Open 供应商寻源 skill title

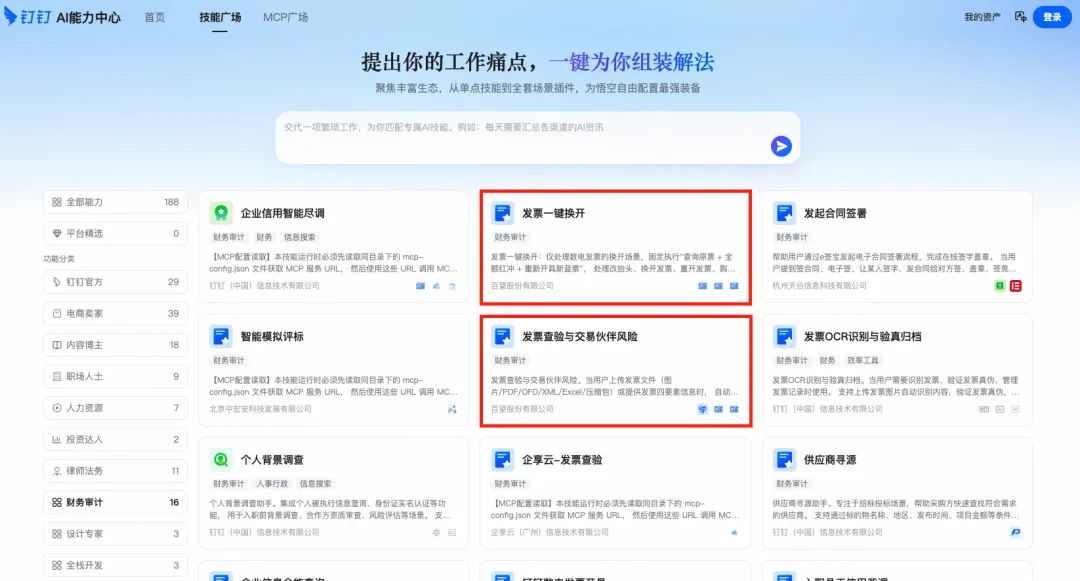(x=830, y=460)
